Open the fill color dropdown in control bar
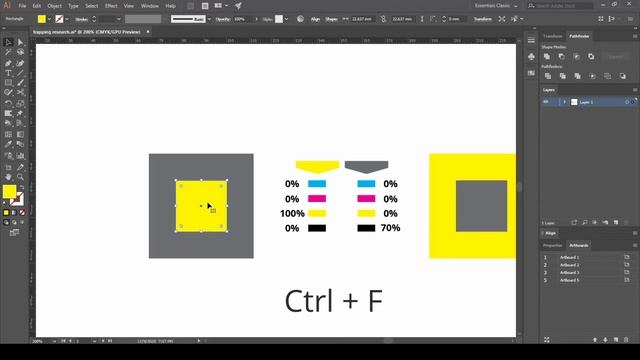Image resolution: width=640 pixels, height=360 pixels. (49, 19)
